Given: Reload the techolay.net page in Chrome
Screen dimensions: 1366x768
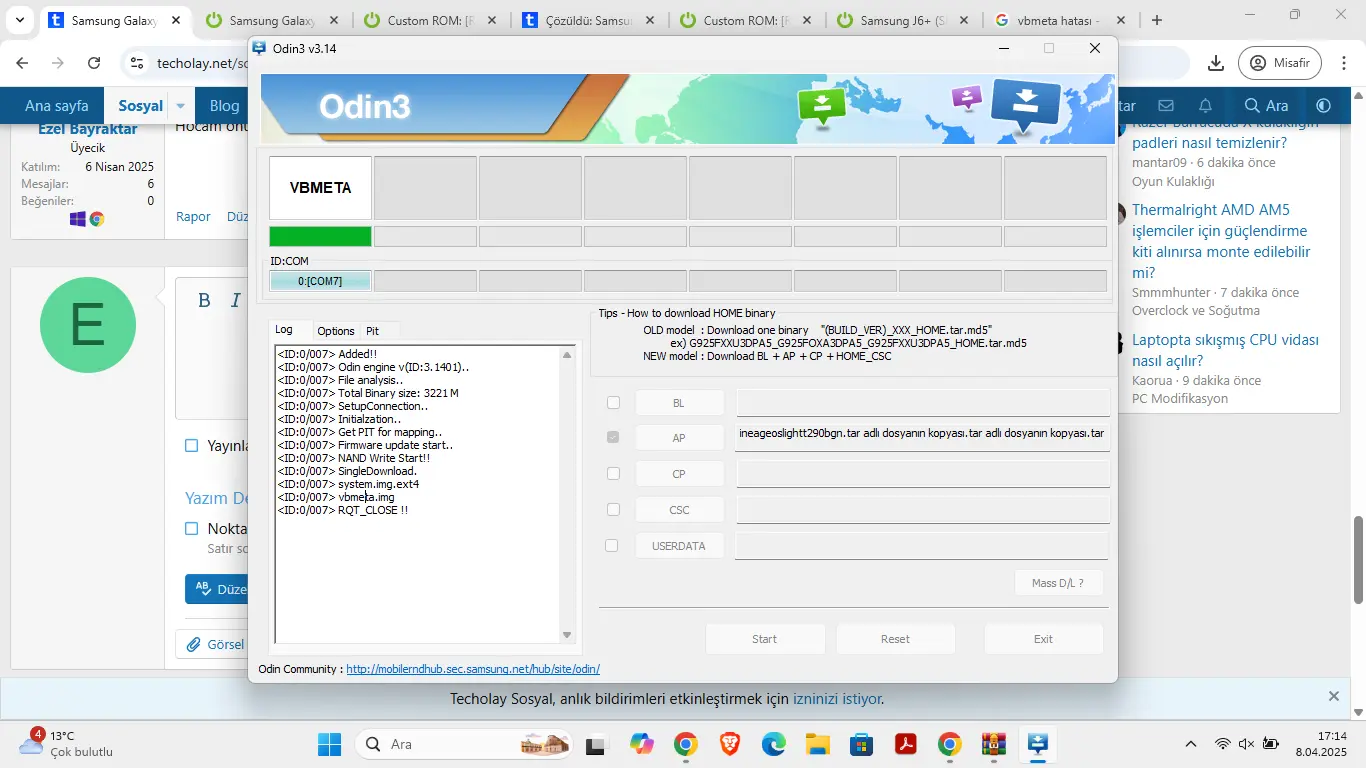Looking at the screenshot, I should coord(94,63).
